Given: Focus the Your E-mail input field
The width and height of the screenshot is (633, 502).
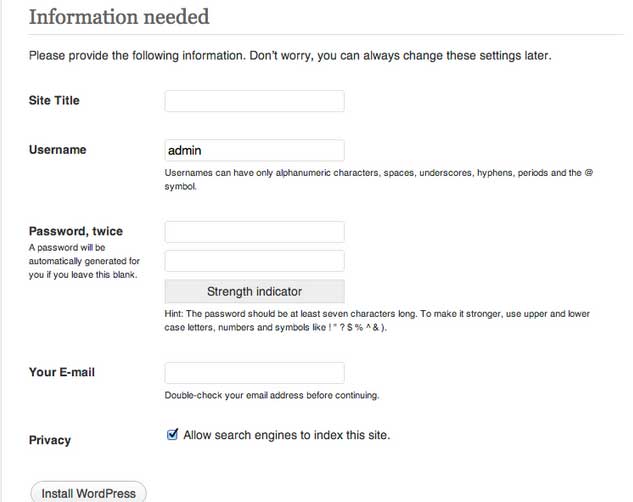Looking at the screenshot, I should click(x=254, y=373).
